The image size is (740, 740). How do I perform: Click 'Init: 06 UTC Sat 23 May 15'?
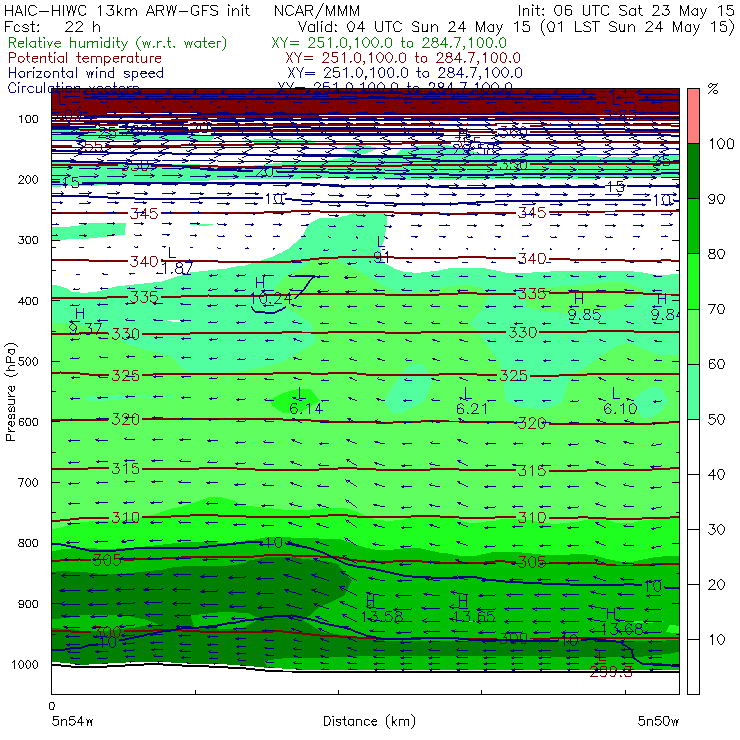pyautogui.click(x=626, y=10)
